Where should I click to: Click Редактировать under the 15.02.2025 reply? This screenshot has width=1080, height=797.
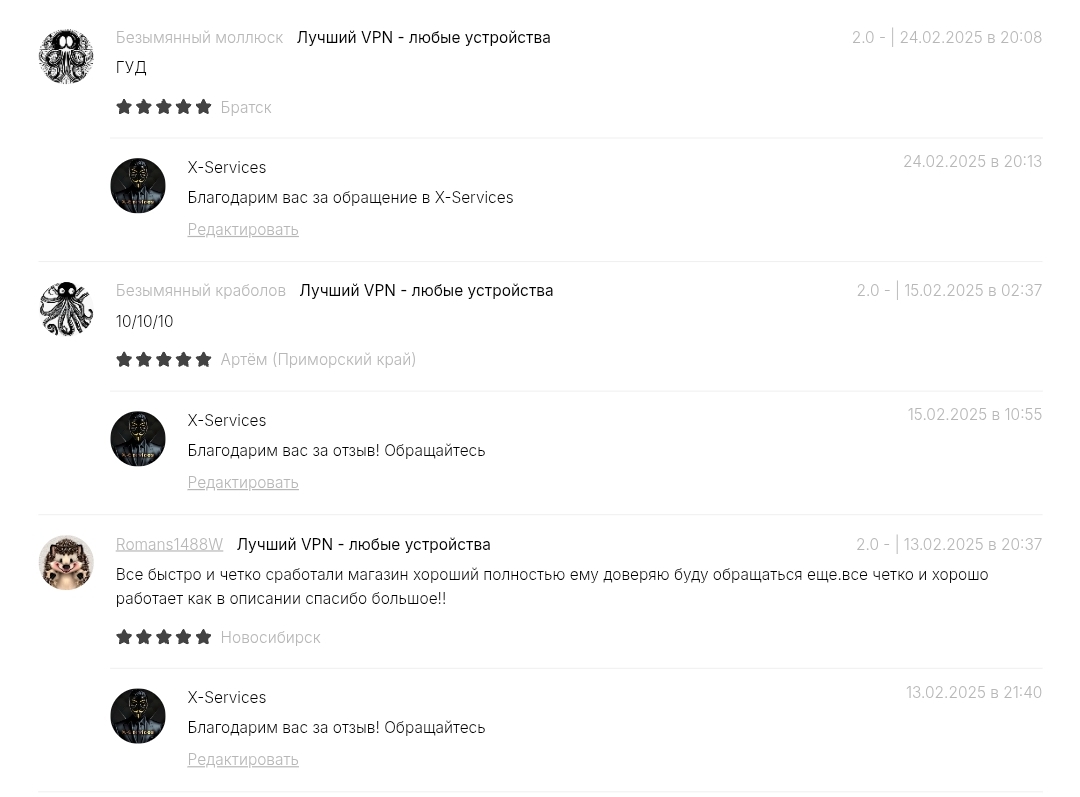click(243, 482)
